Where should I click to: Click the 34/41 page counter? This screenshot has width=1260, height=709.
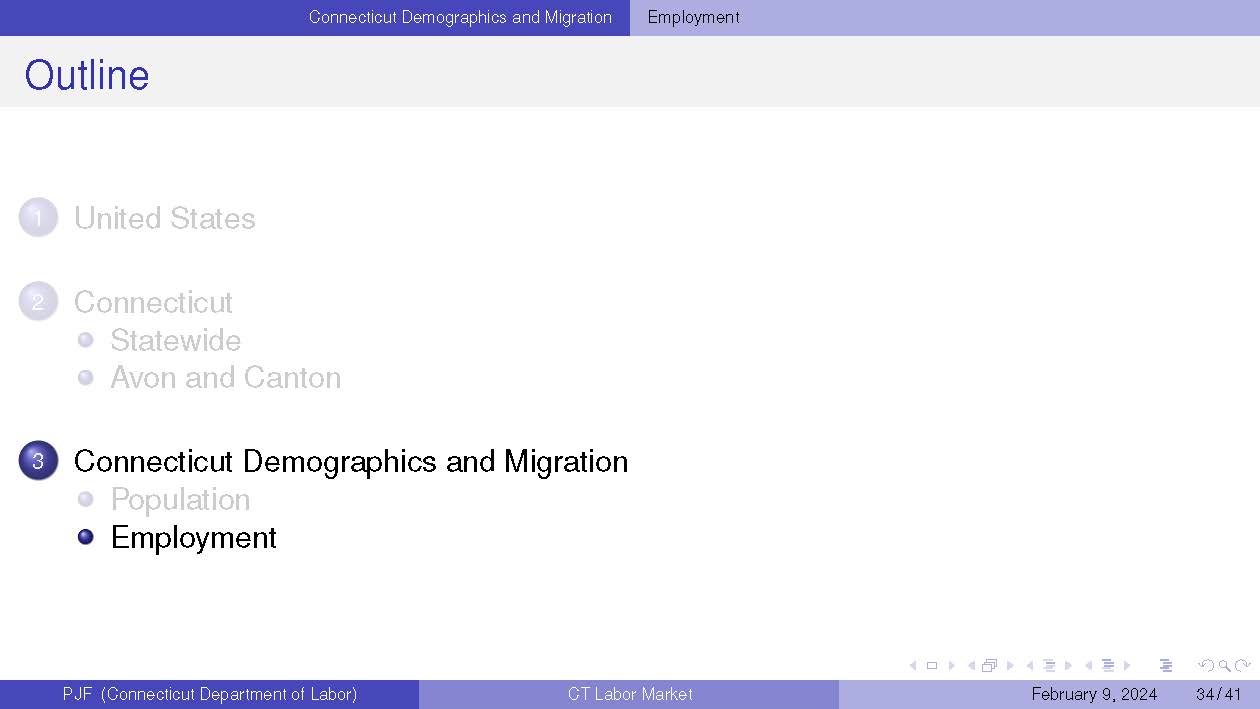point(1218,694)
